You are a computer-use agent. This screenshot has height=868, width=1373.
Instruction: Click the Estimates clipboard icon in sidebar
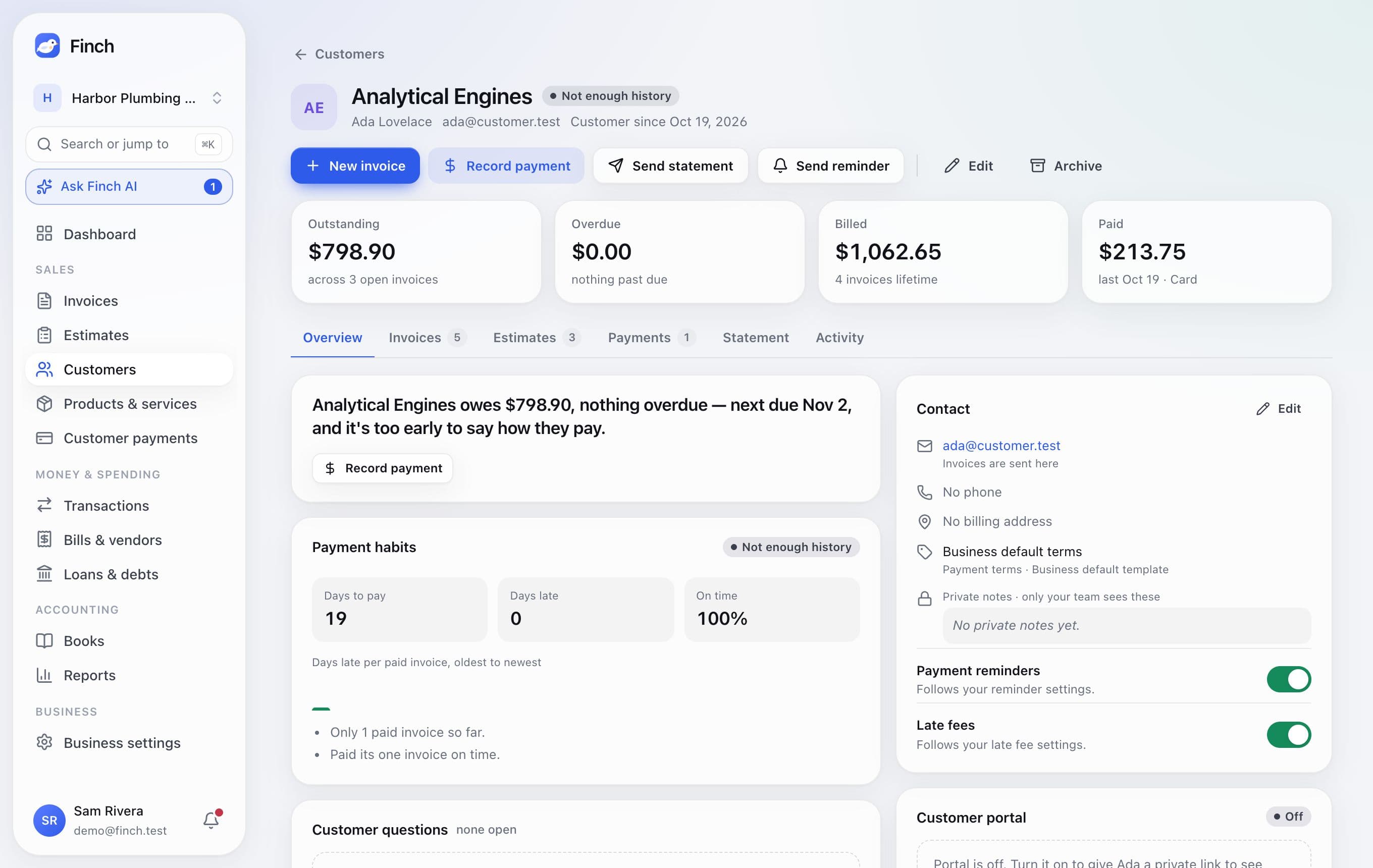[x=44, y=335]
